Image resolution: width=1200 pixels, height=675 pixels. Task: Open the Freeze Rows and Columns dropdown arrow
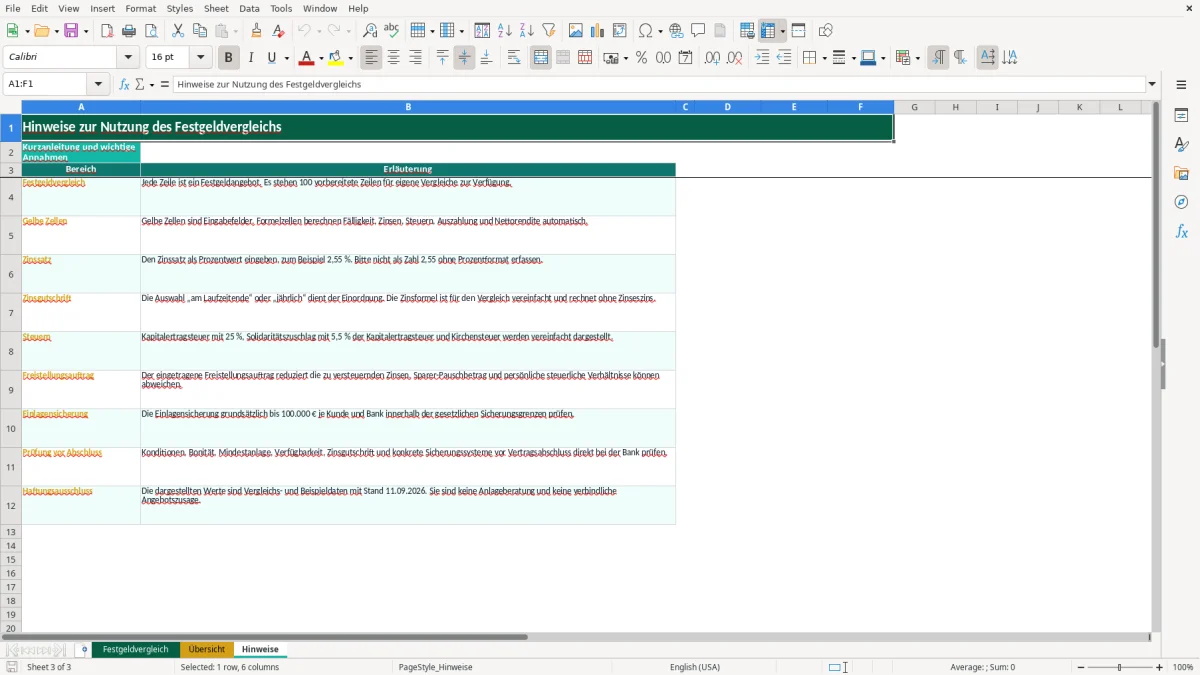click(x=782, y=31)
